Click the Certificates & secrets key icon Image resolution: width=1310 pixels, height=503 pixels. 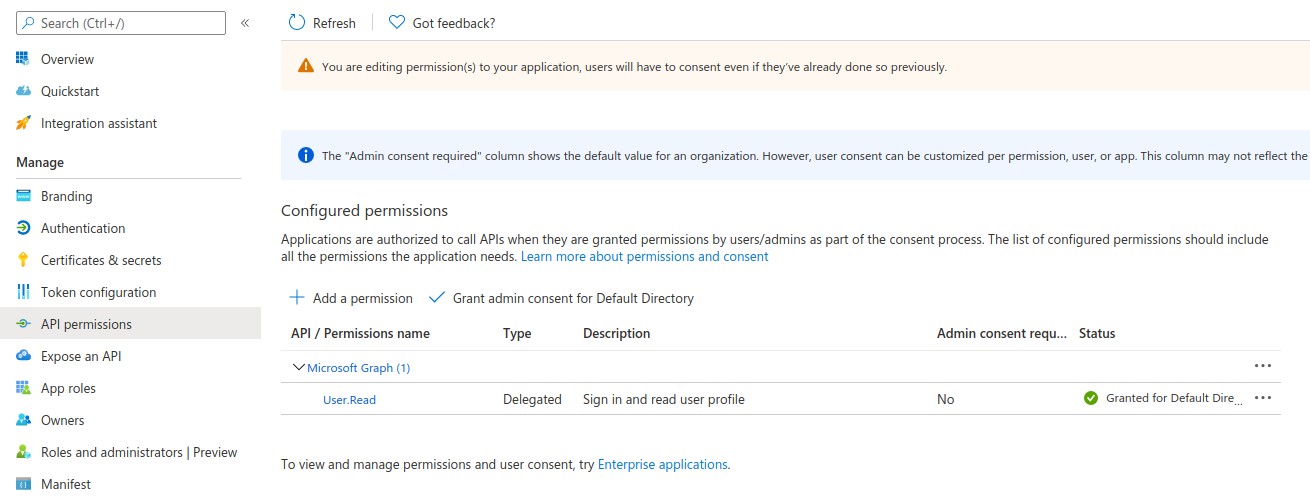[24, 260]
